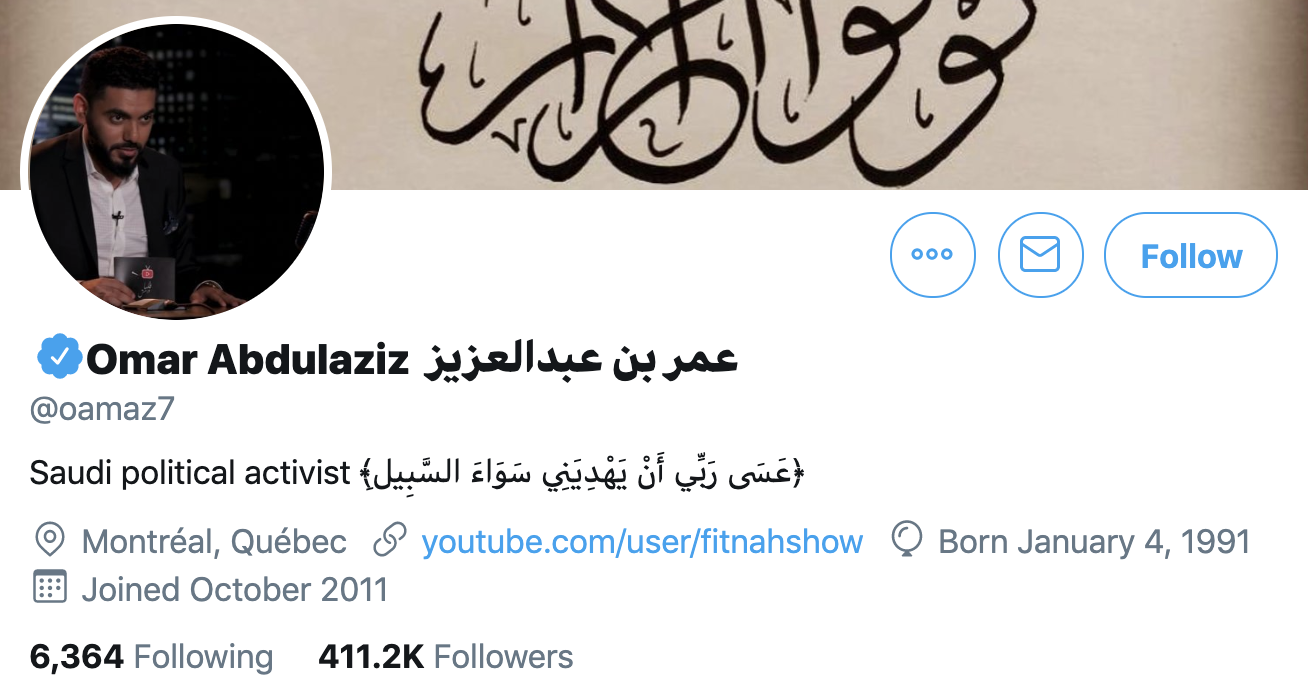Click the Saudi political activist bio
1308x692 pixels.
pos(190,473)
